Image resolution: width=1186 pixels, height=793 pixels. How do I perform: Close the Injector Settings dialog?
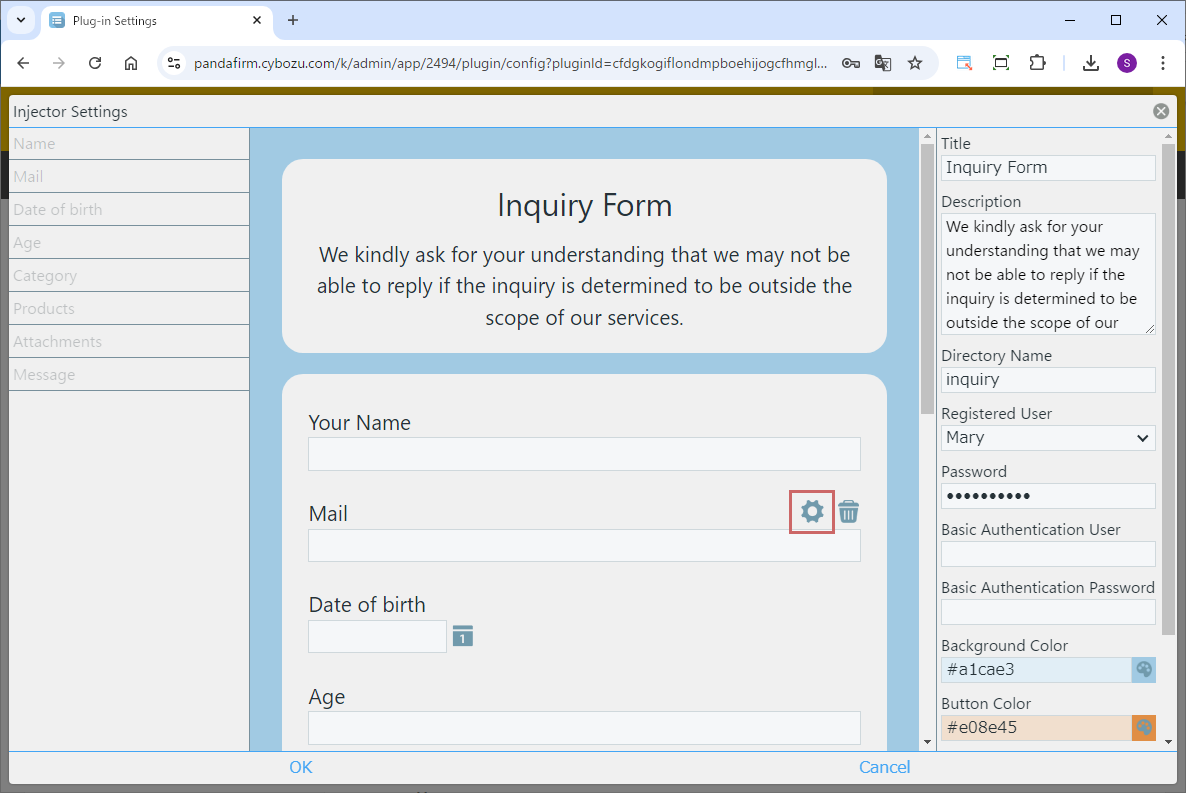click(1160, 111)
